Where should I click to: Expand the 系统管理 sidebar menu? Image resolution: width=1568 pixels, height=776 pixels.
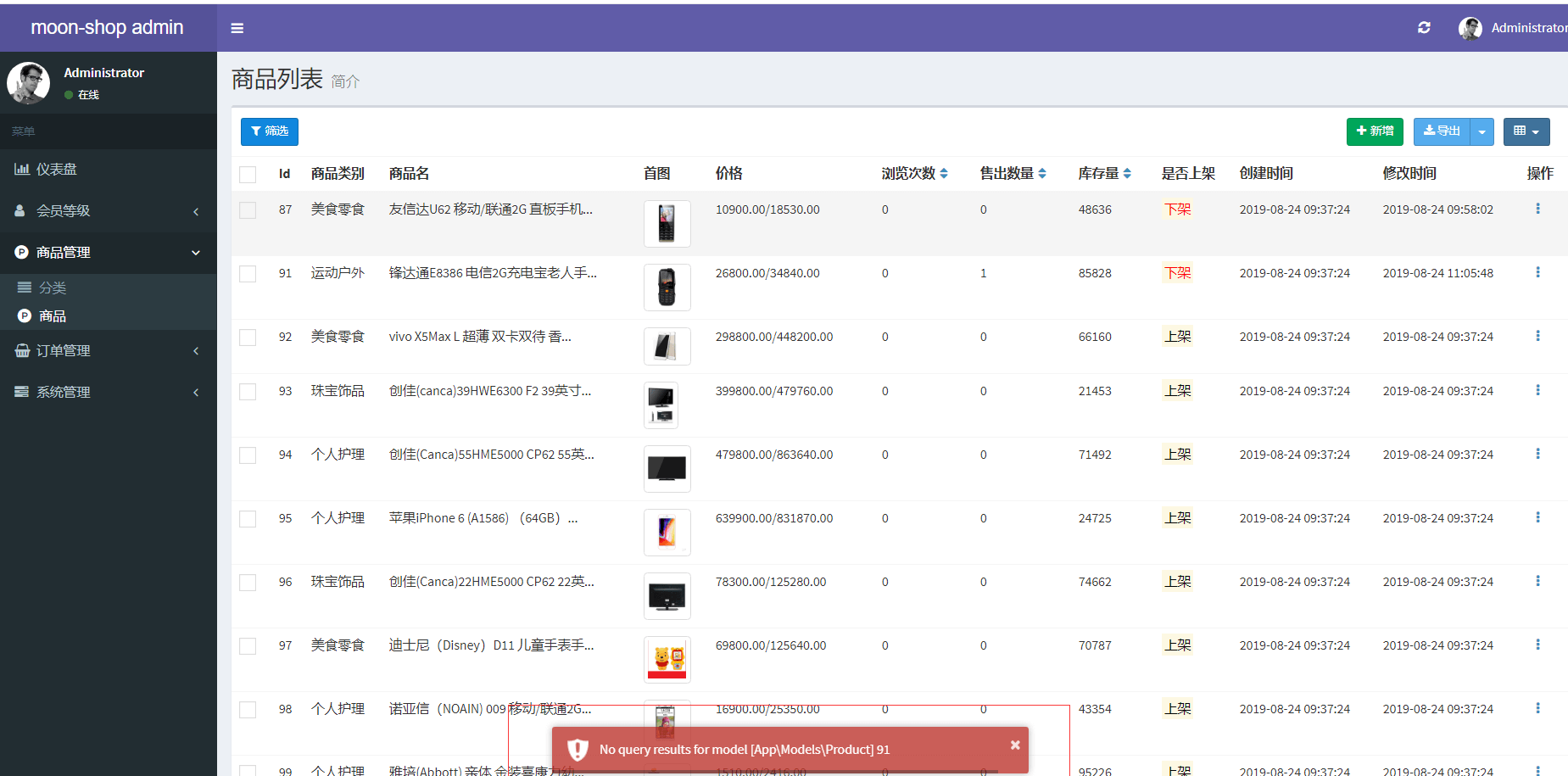pos(109,392)
